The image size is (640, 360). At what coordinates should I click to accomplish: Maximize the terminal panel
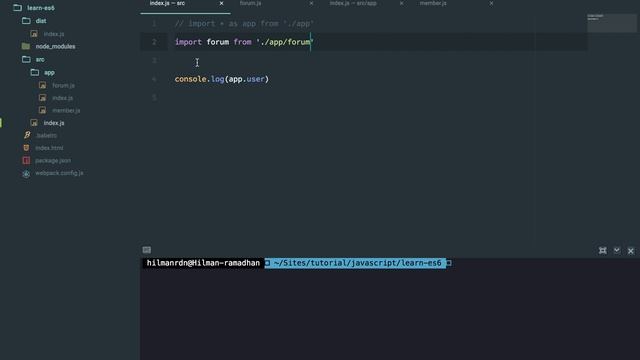pyautogui.click(x=602, y=251)
